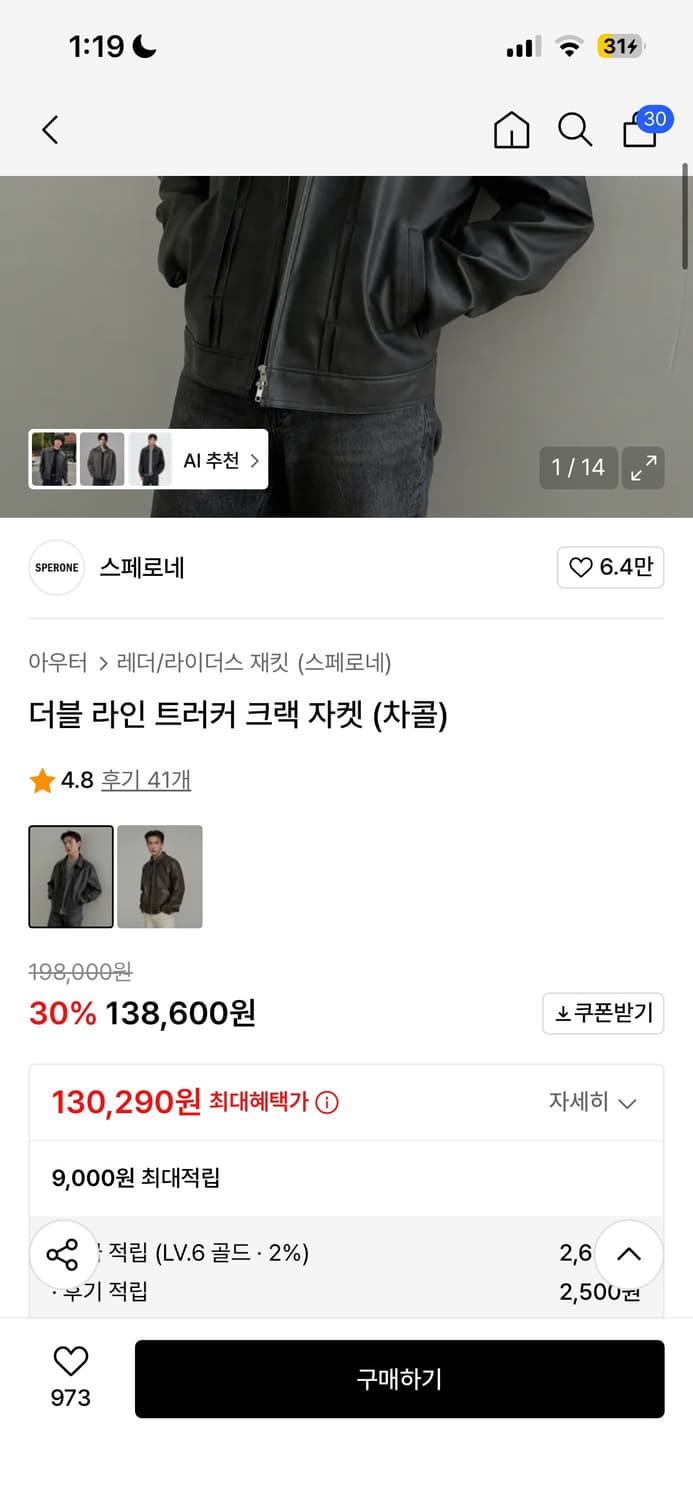Click the search magnifier icon

click(575, 129)
